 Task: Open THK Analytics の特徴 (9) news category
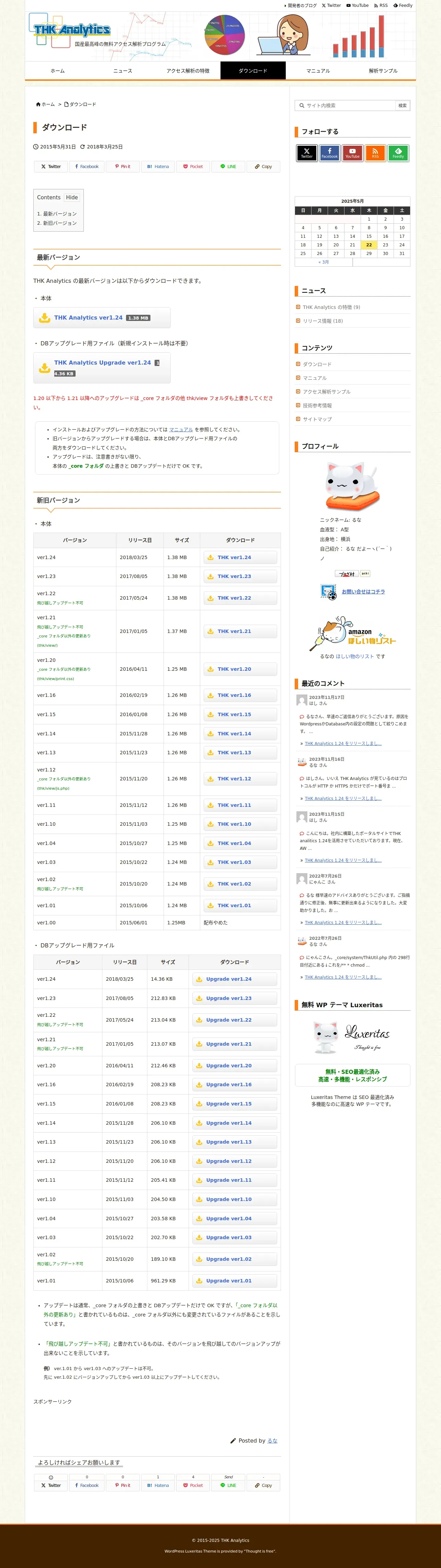331,308
